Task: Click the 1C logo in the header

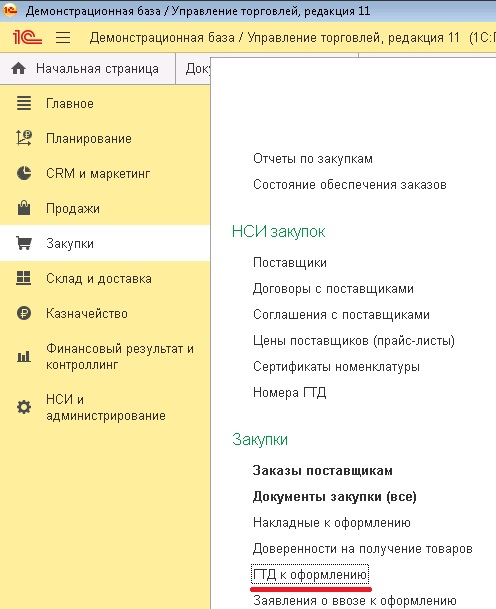Action: [x=27, y=37]
